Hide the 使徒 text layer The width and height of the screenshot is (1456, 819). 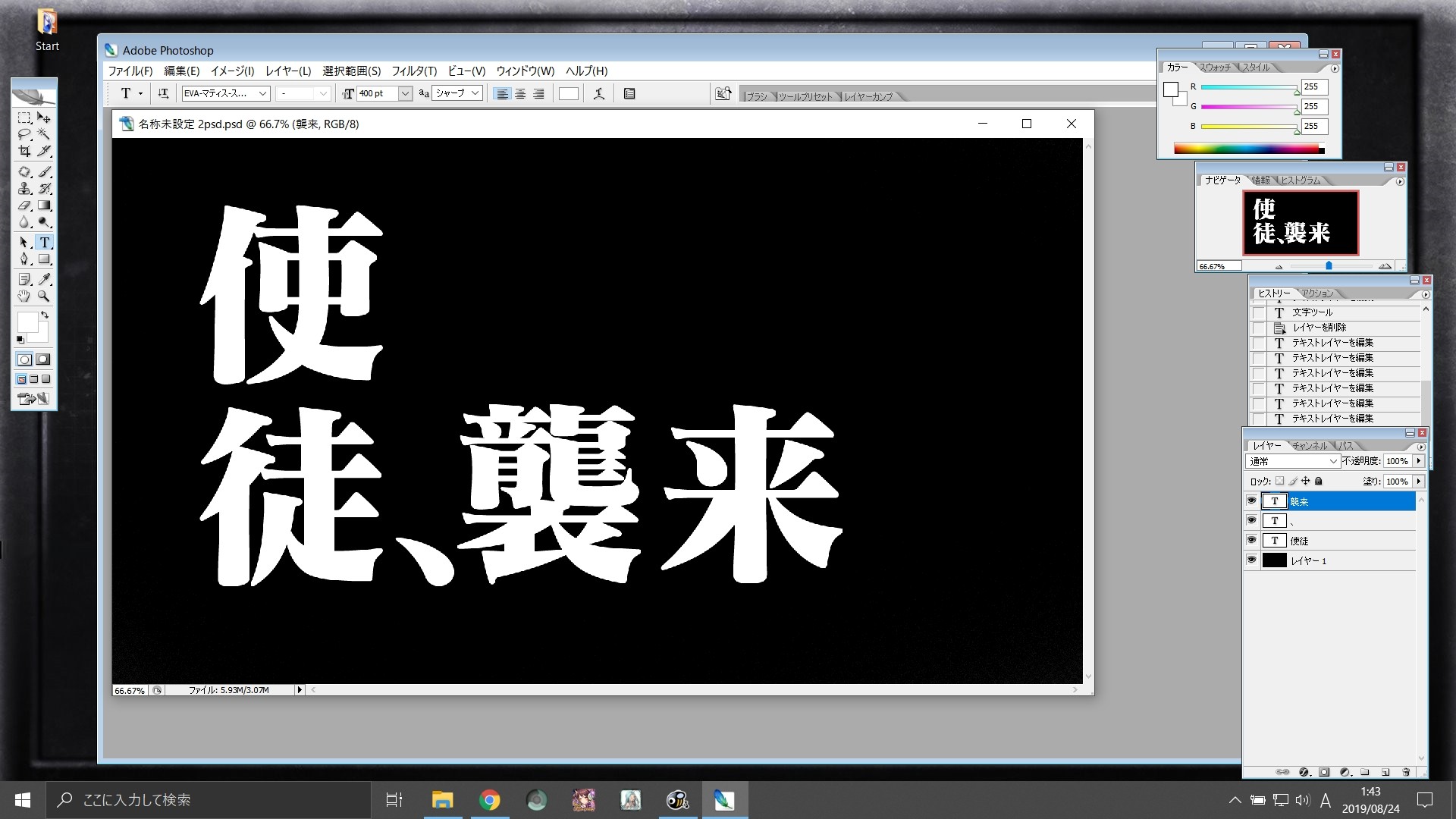click(1252, 540)
